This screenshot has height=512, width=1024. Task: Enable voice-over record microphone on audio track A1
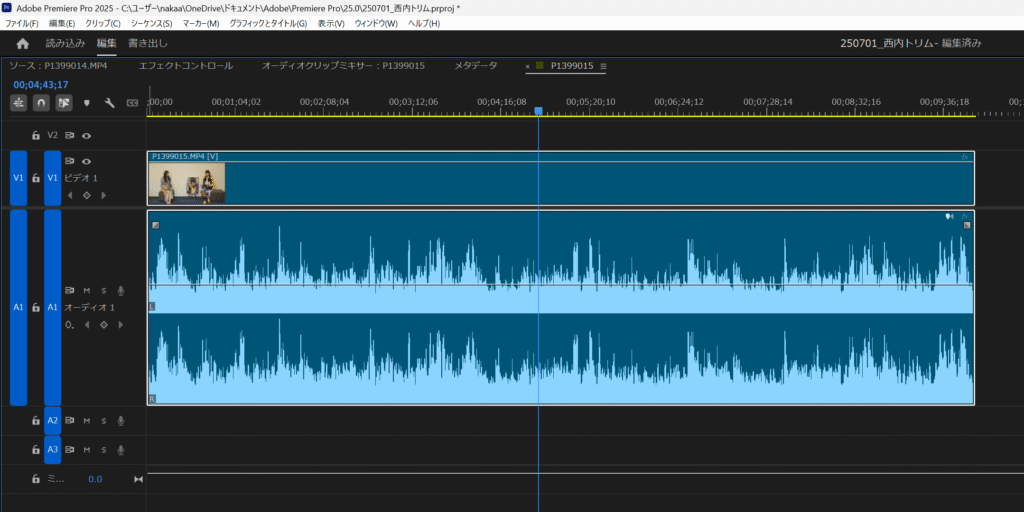(x=120, y=291)
